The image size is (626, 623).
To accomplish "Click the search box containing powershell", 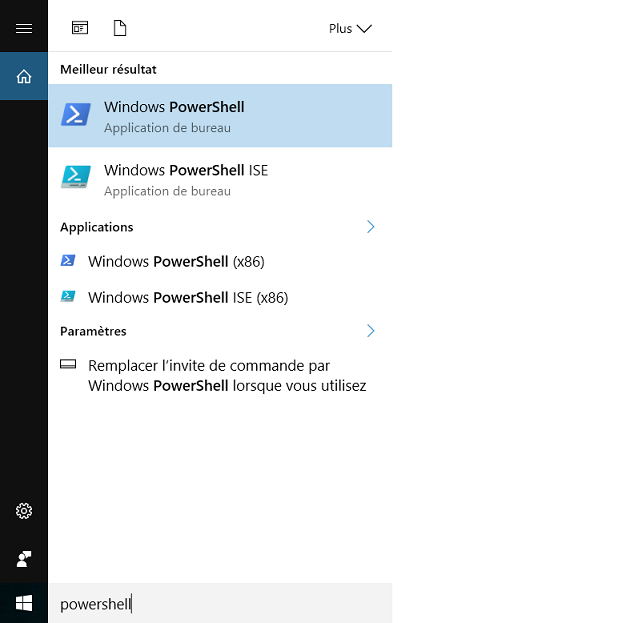I will click(220, 603).
